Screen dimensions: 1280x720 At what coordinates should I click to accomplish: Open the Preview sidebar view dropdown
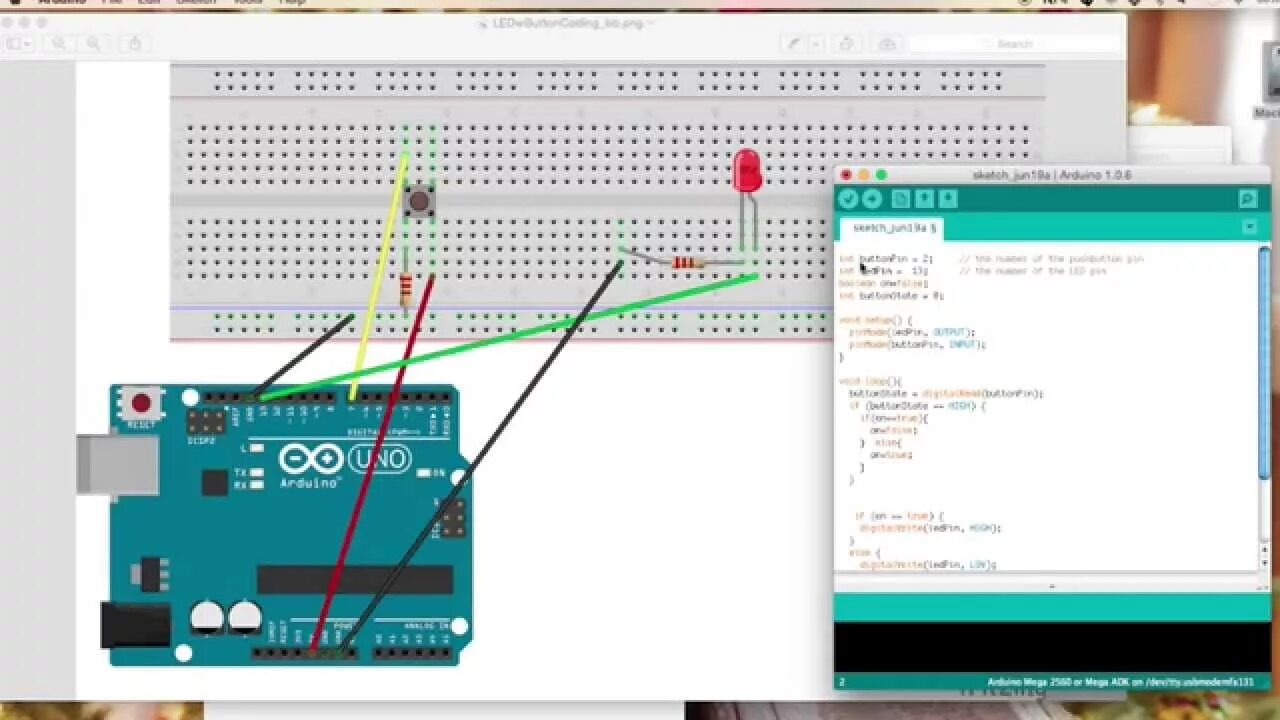(19, 44)
